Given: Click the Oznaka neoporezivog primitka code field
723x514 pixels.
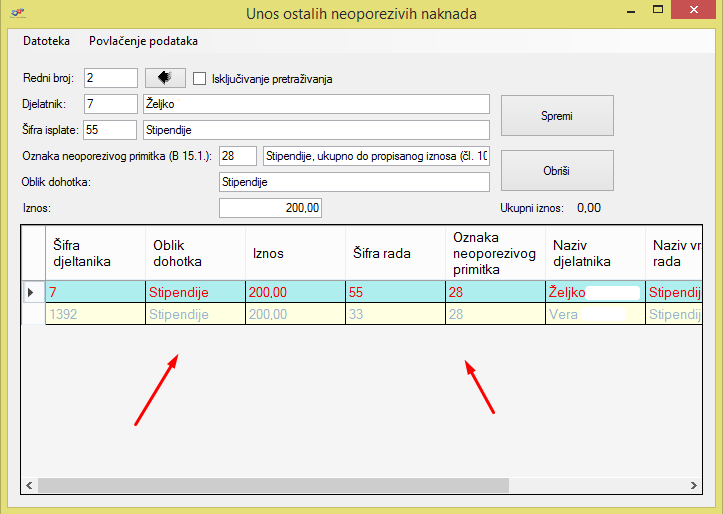Looking at the screenshot, I should click(x=238, y=156).
